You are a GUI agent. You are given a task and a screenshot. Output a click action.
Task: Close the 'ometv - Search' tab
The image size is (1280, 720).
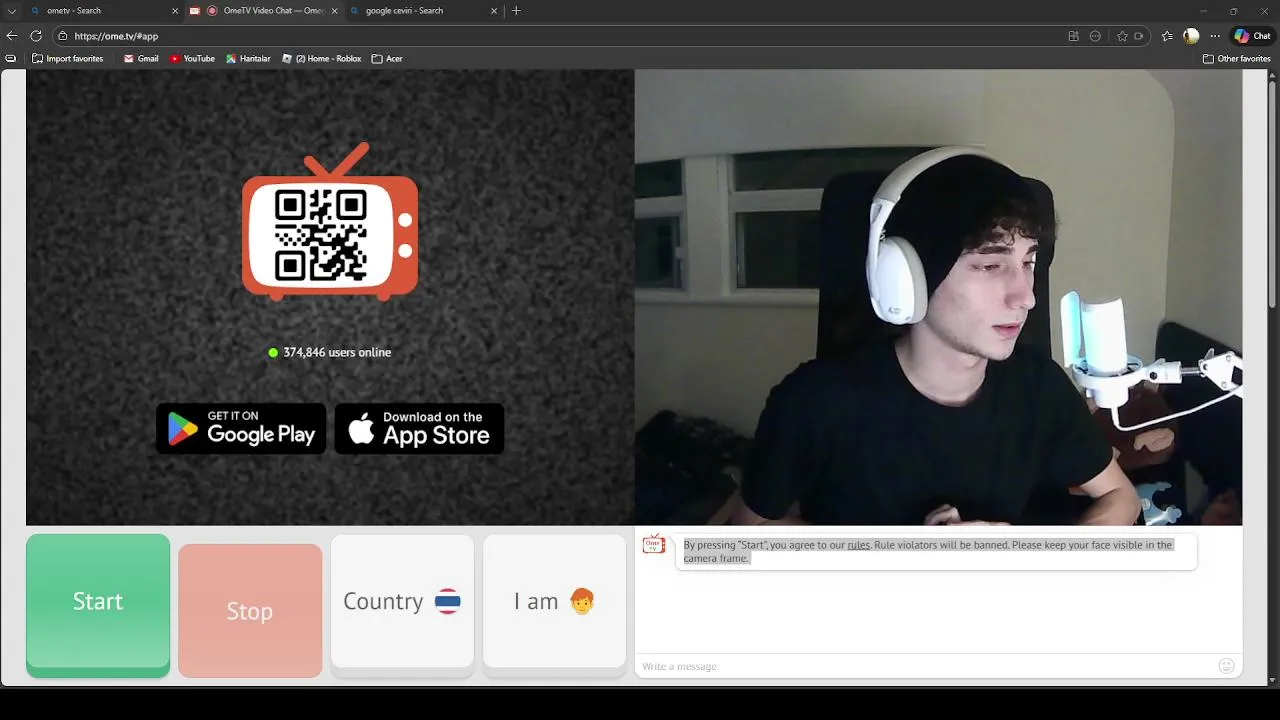(x=175, y=11)
